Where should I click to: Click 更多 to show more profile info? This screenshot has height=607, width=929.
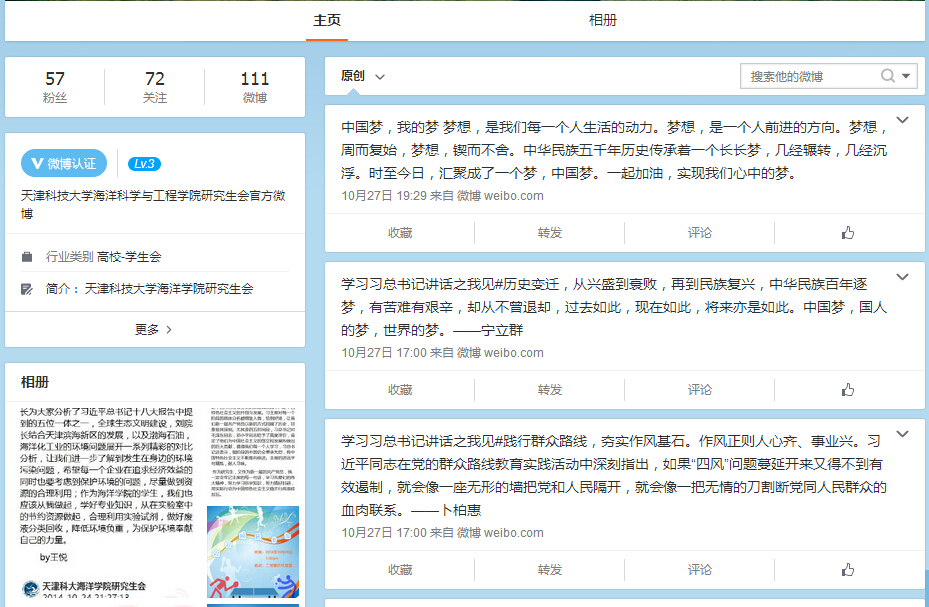154,329
